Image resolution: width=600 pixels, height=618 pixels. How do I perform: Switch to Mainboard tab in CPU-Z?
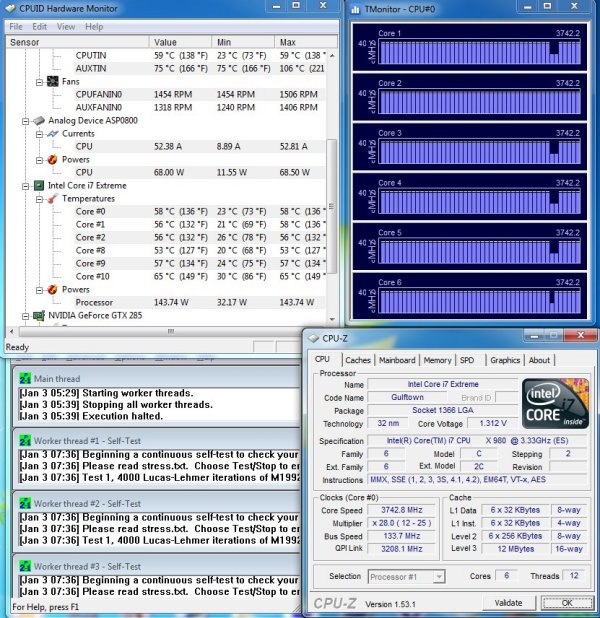coord(397,360)
